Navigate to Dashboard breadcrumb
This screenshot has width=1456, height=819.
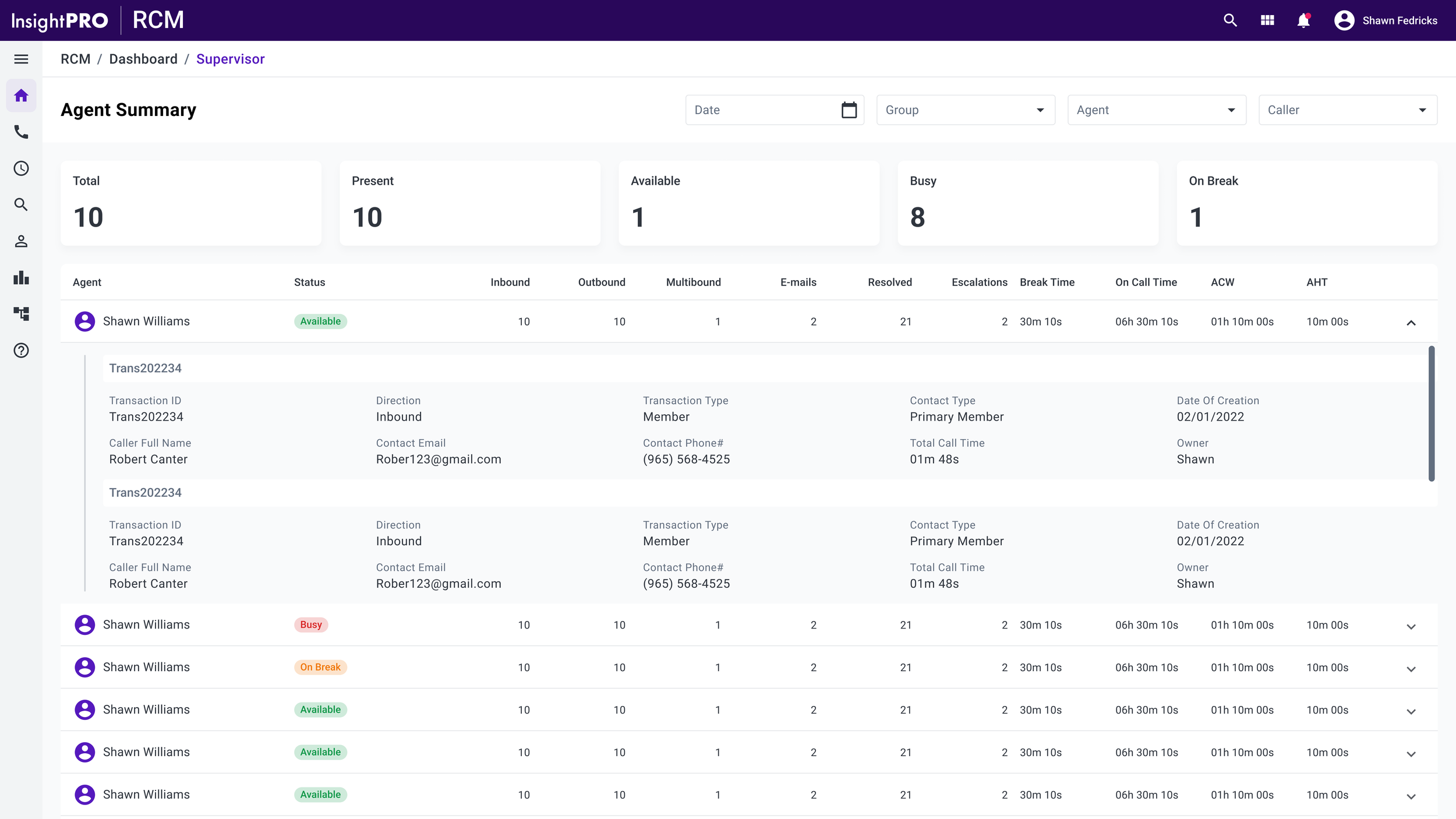pyautogui.click(x=143, y=59)
